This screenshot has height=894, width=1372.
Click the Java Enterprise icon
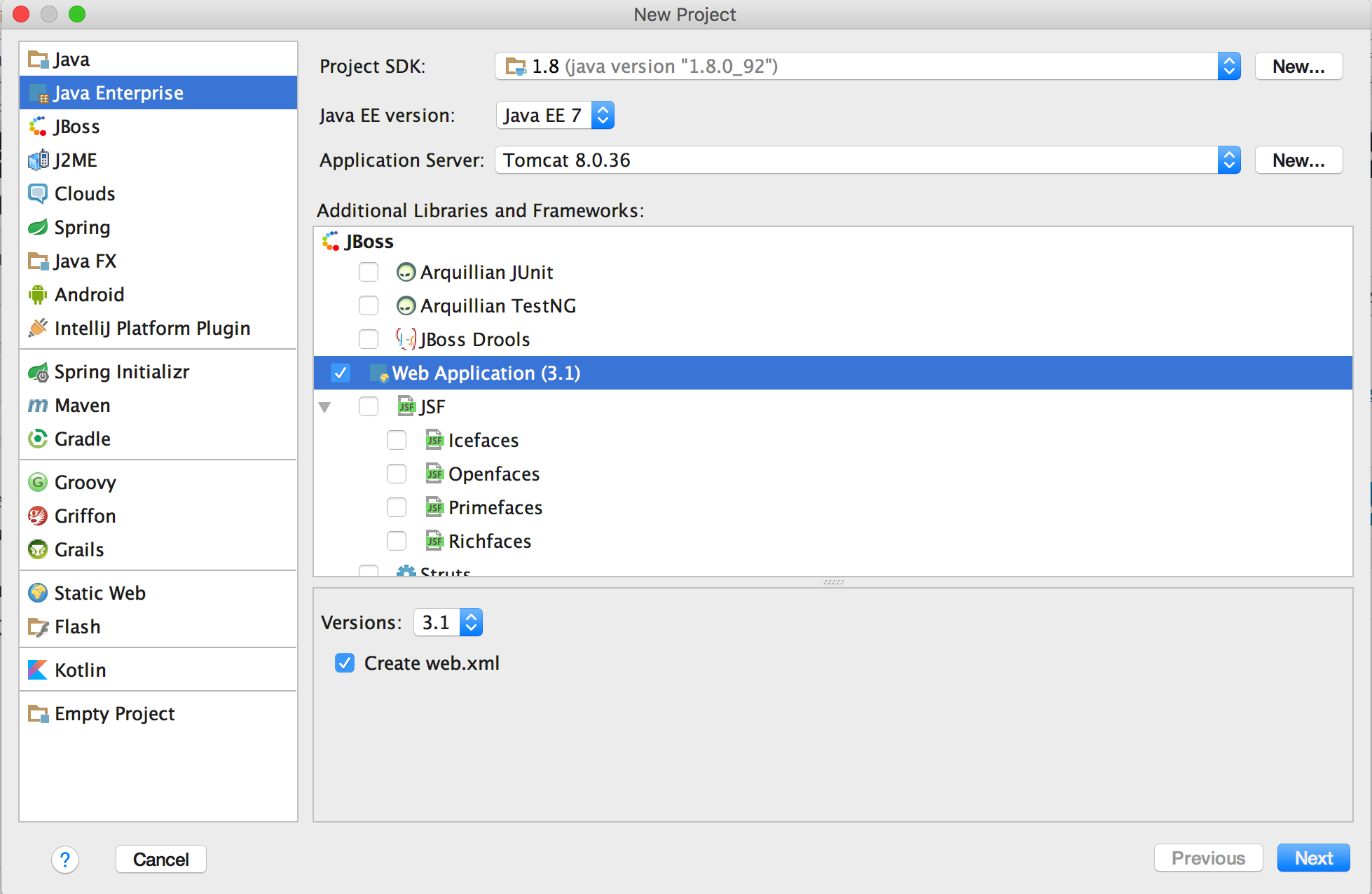(x=38, y=93)
